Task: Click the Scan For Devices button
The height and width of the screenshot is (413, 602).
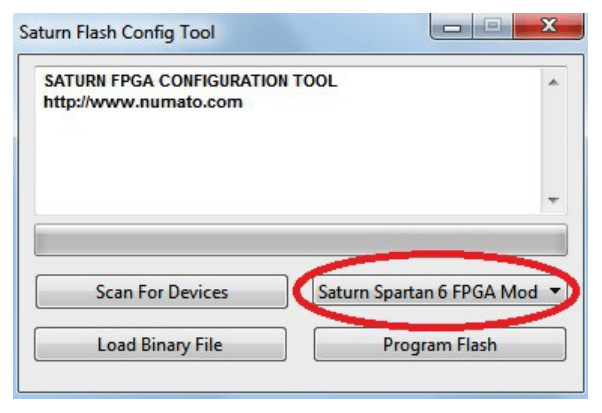Action: (x=161, y=292)
